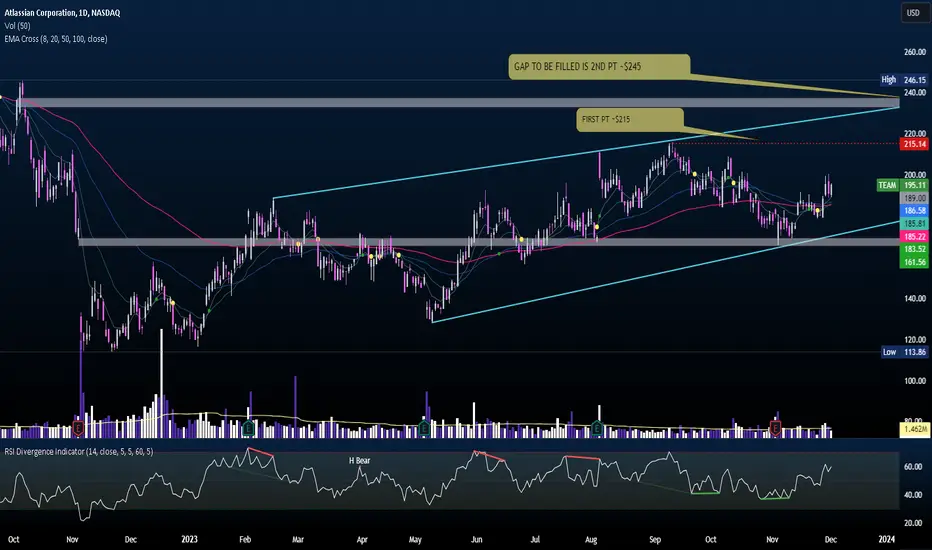Select the RSI Divergence Indicator legend

[x=78, y=452]
